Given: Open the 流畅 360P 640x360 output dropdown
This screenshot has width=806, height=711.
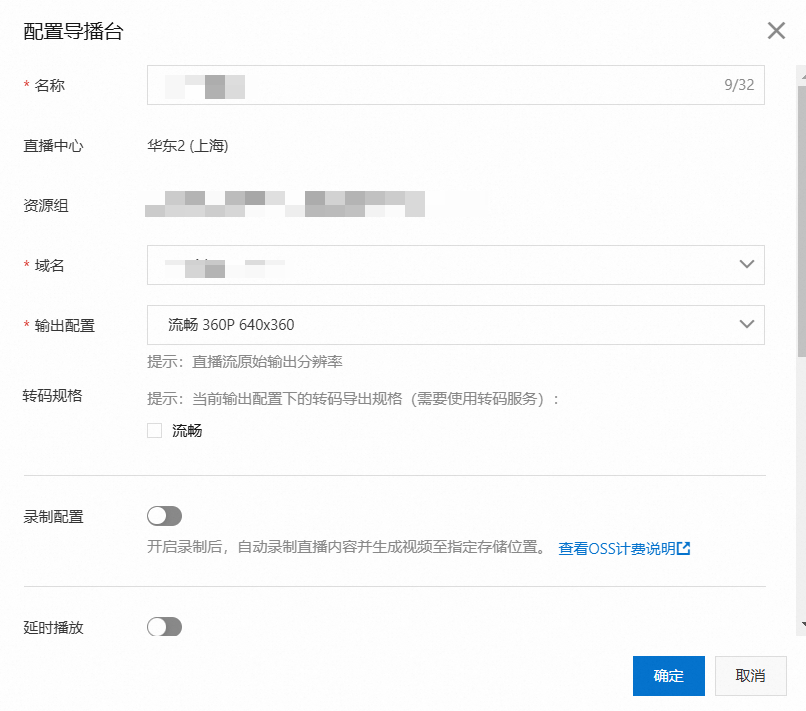Looking at the screenshot, I should tap(440, 325).
